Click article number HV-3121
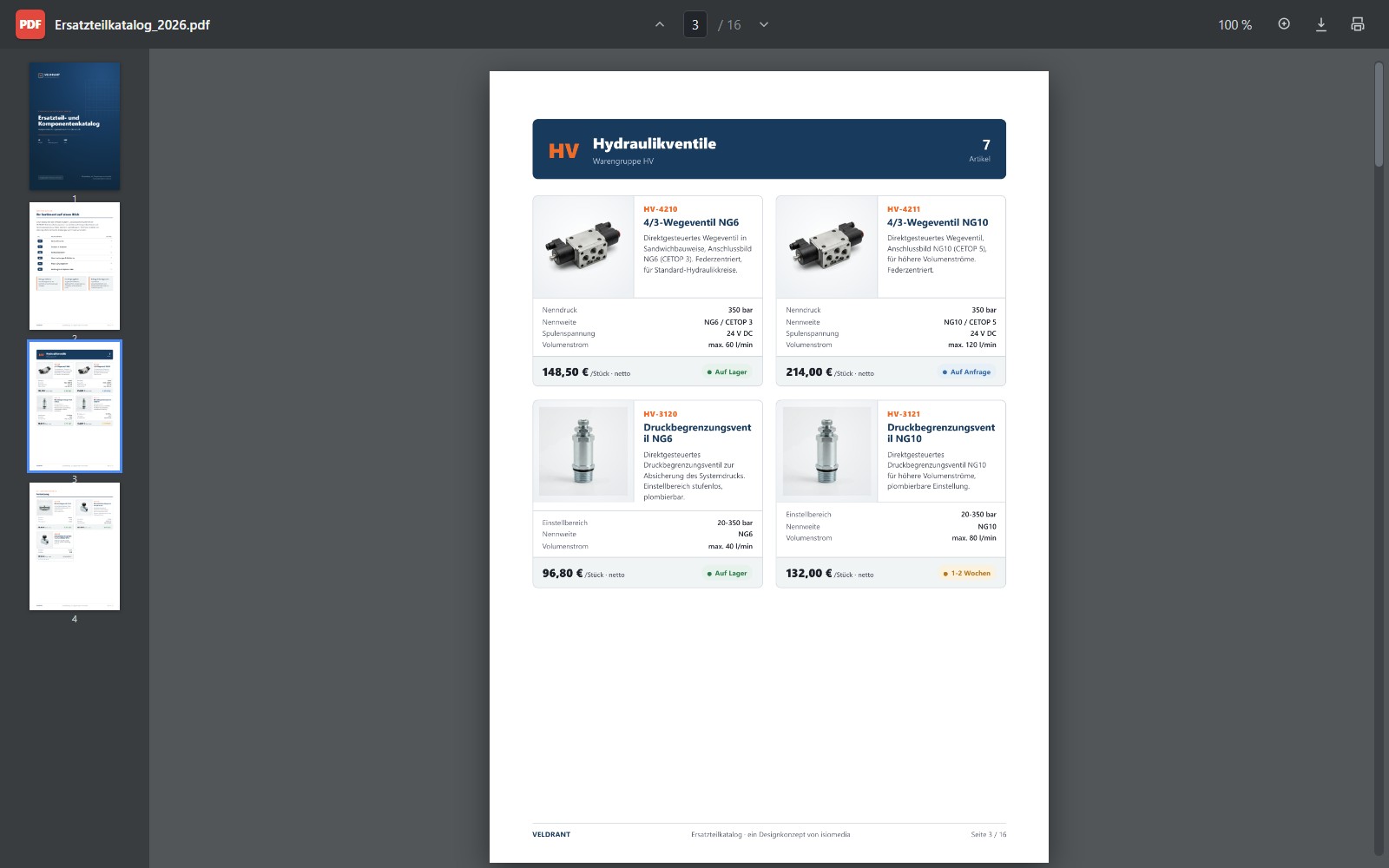This screenshot has width=1389, height=868. (x=904, y=414)
